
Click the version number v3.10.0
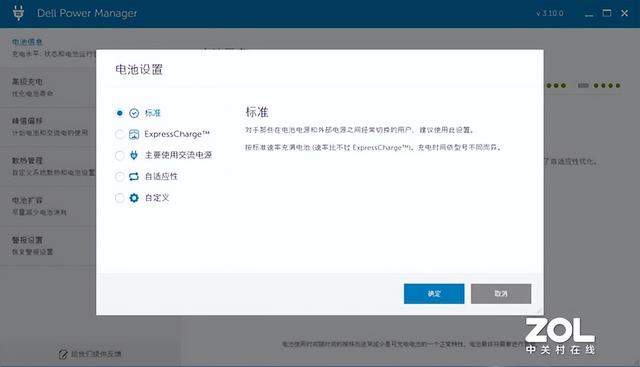pos(550,13)
